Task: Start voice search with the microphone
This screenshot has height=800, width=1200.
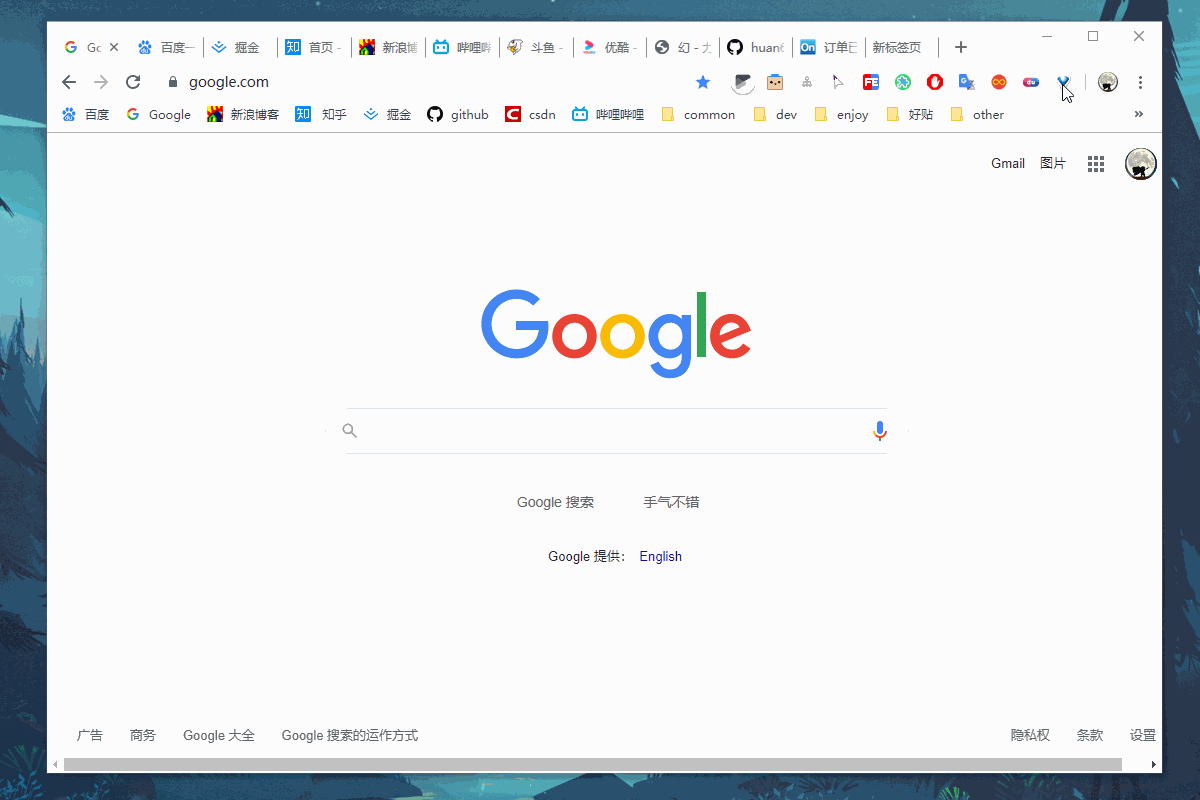Action: (880, 431)
